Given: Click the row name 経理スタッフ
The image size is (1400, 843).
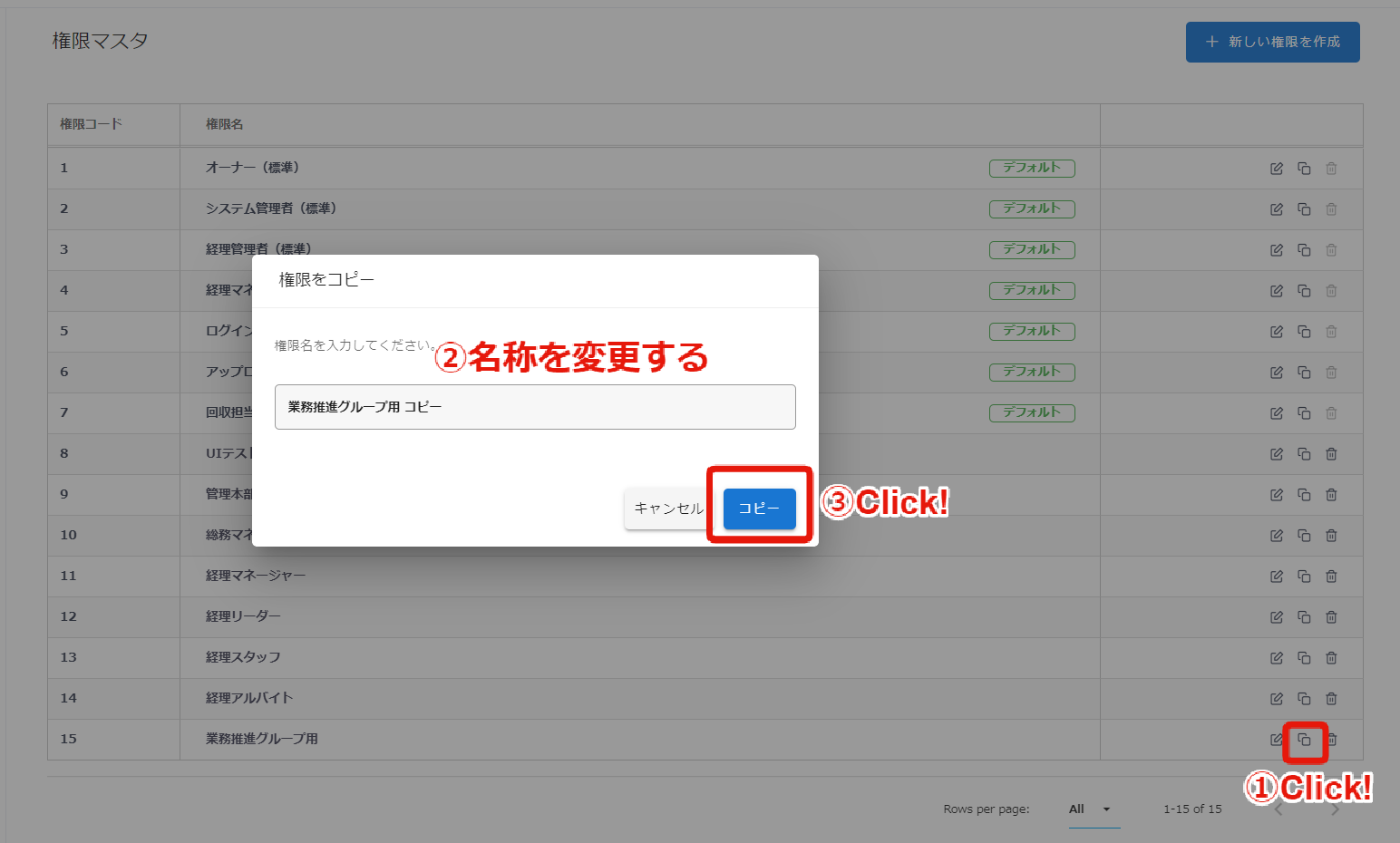Looking at the screenshot, I should tap(243, 657).
